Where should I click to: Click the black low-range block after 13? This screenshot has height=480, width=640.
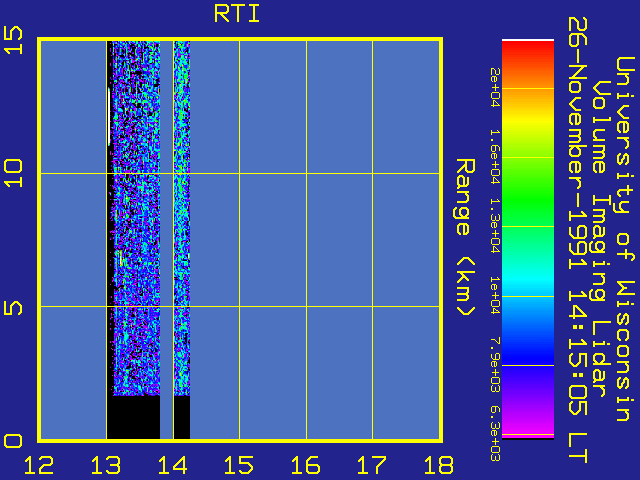(x=133, y=417)
